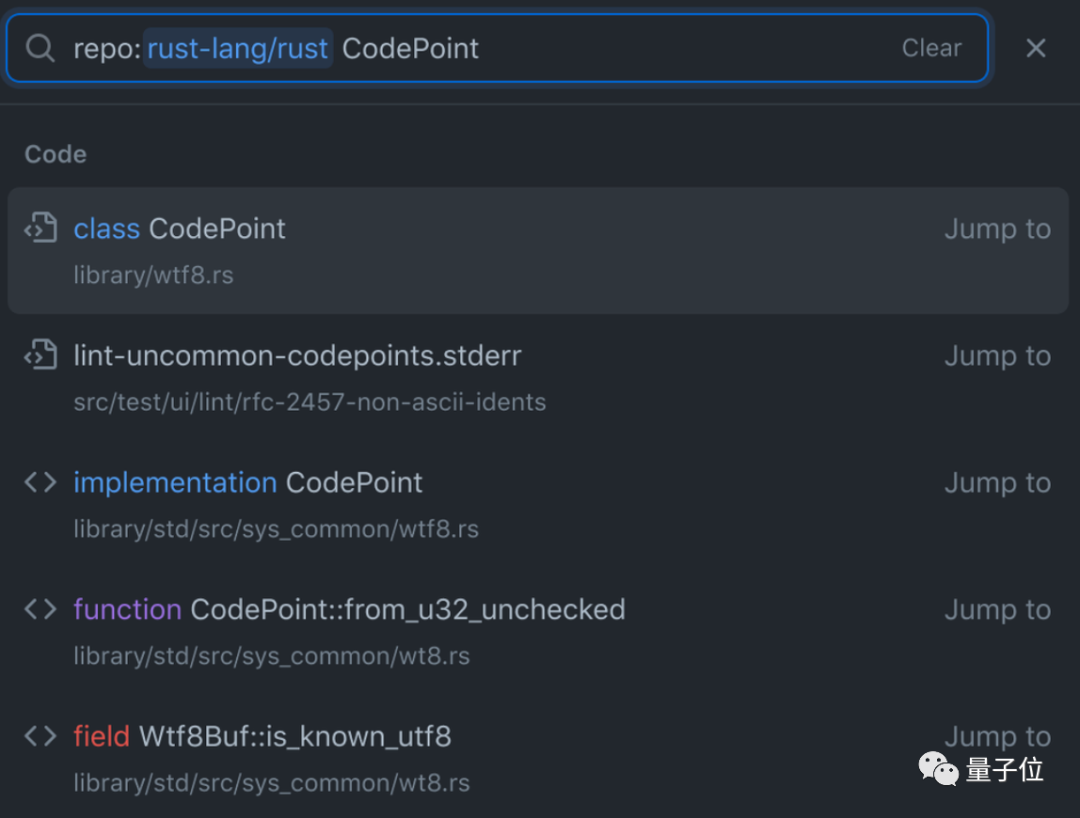Select function CodePoint::from_u32_unchecked suggestion
Image resolution: width=1080 pixels, height=818 pixels.
click(349, 610)
